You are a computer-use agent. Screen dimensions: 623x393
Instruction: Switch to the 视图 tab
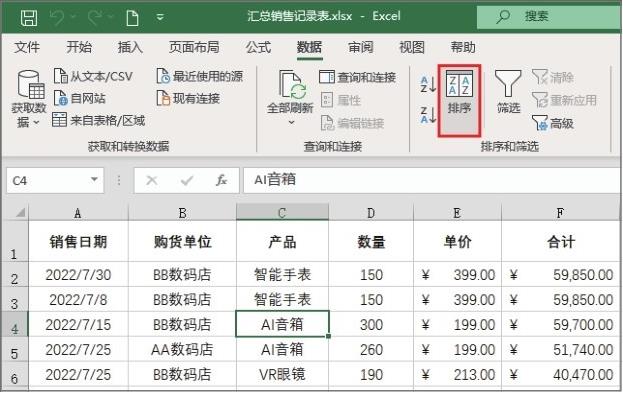tap(412, 47)
